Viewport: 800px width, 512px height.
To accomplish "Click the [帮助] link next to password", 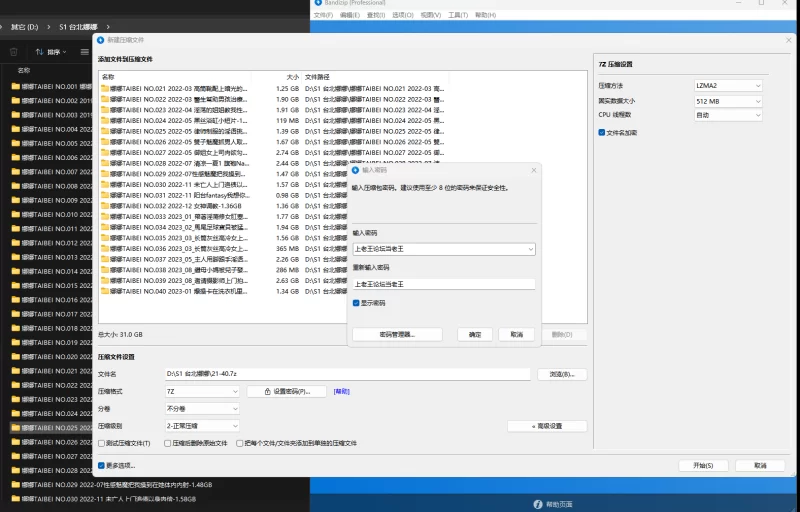I will (341, 392).
